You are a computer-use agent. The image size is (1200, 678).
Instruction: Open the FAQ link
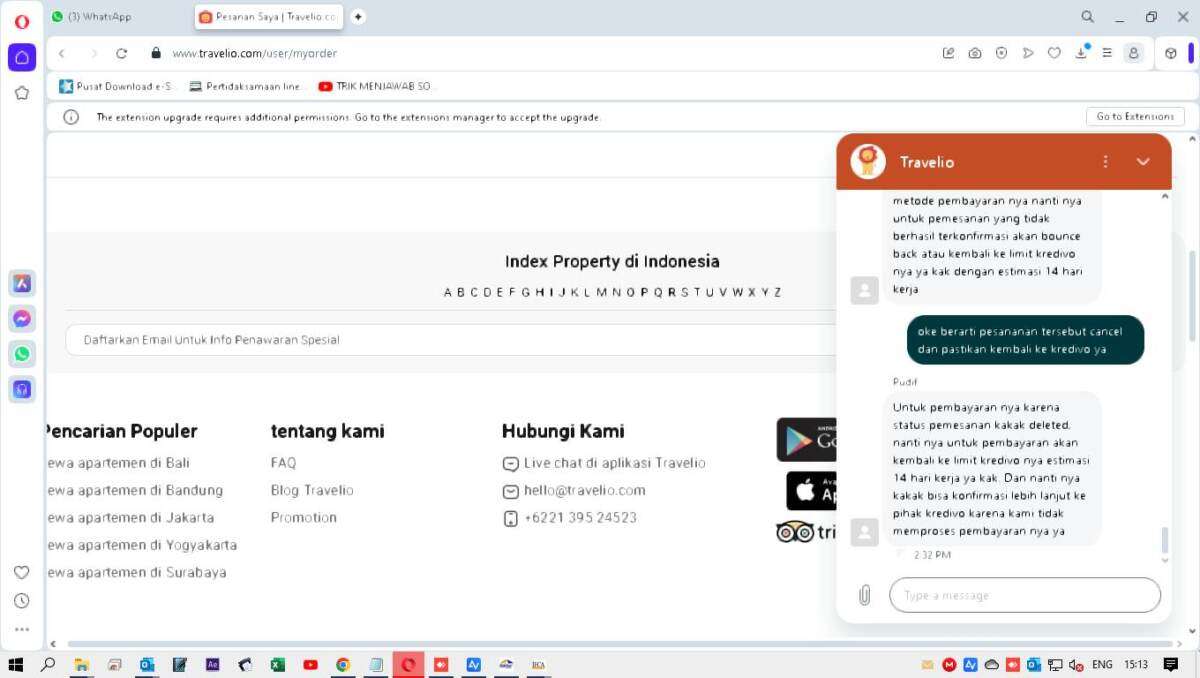click(283, 463)
